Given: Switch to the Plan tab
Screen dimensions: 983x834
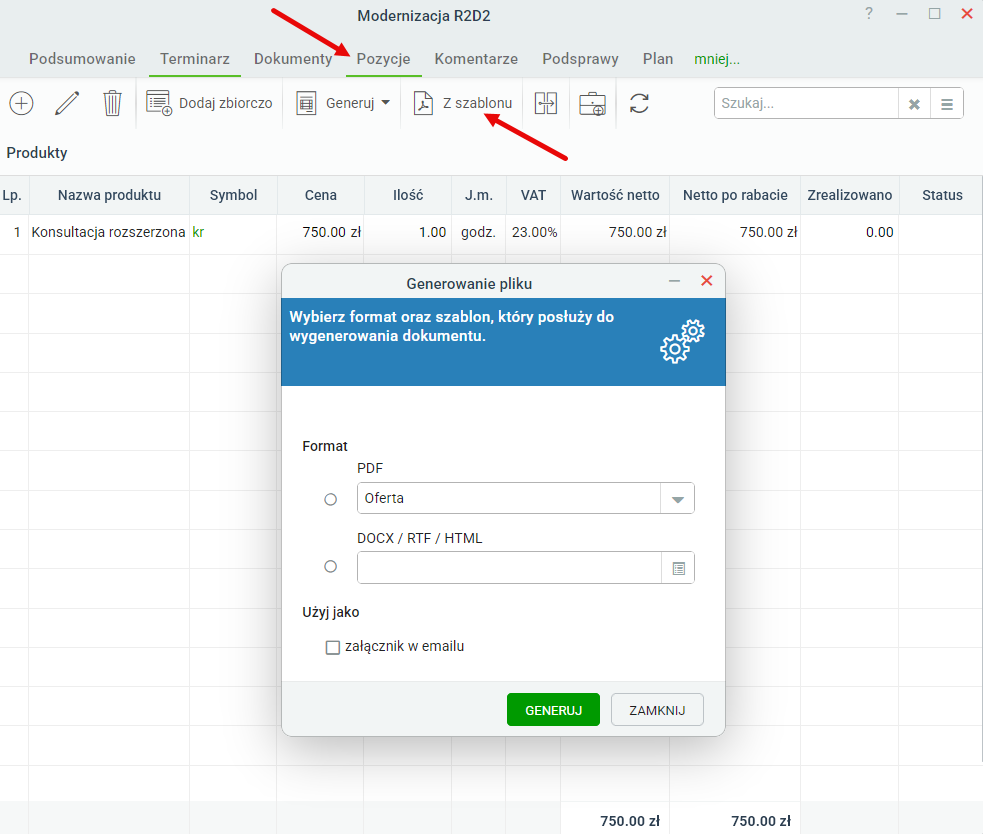Looking at the screenshot, I should tap(658, 59).
